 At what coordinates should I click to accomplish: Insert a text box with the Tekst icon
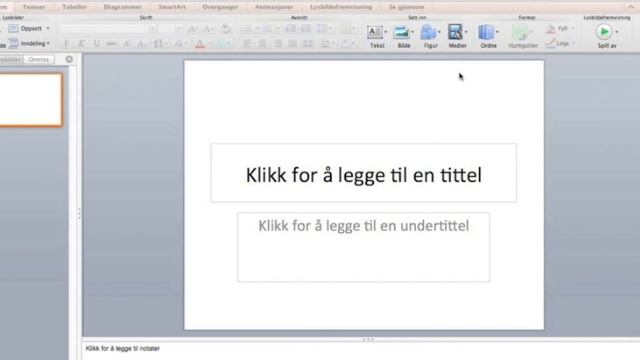click(x=375, y=32)
